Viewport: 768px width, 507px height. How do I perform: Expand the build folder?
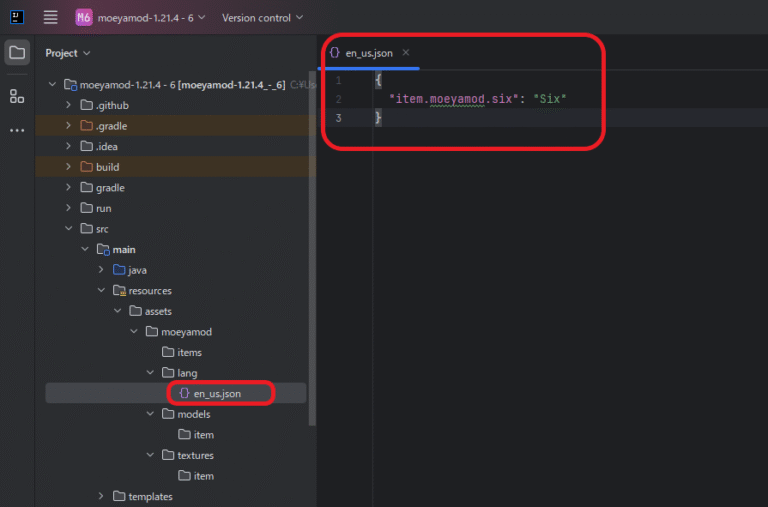click(x=69, y=167)
